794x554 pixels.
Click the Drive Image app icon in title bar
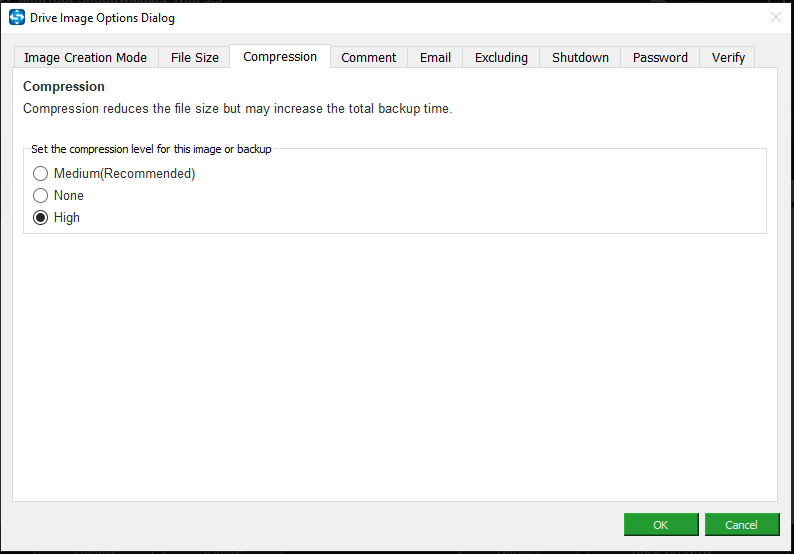click(x=17, y=18)
